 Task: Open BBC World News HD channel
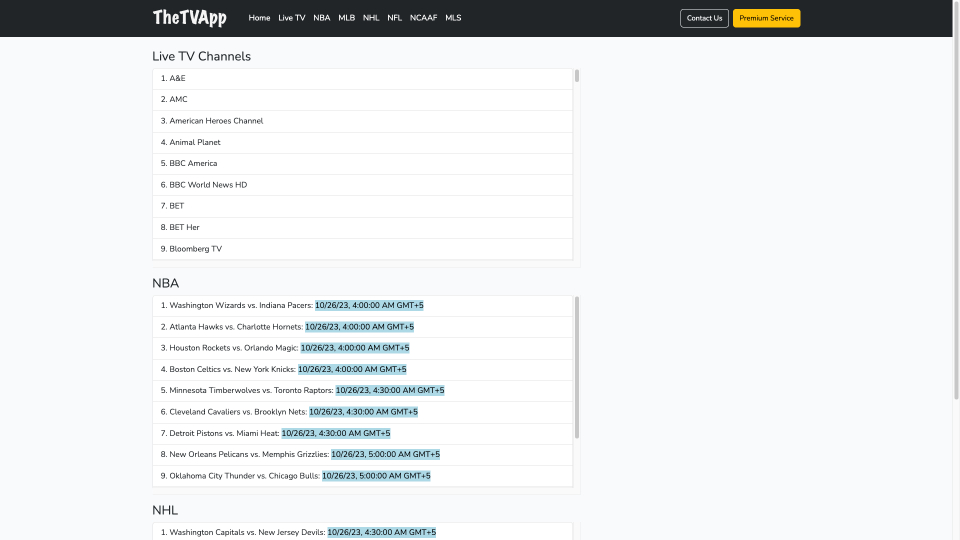point(362,185)
